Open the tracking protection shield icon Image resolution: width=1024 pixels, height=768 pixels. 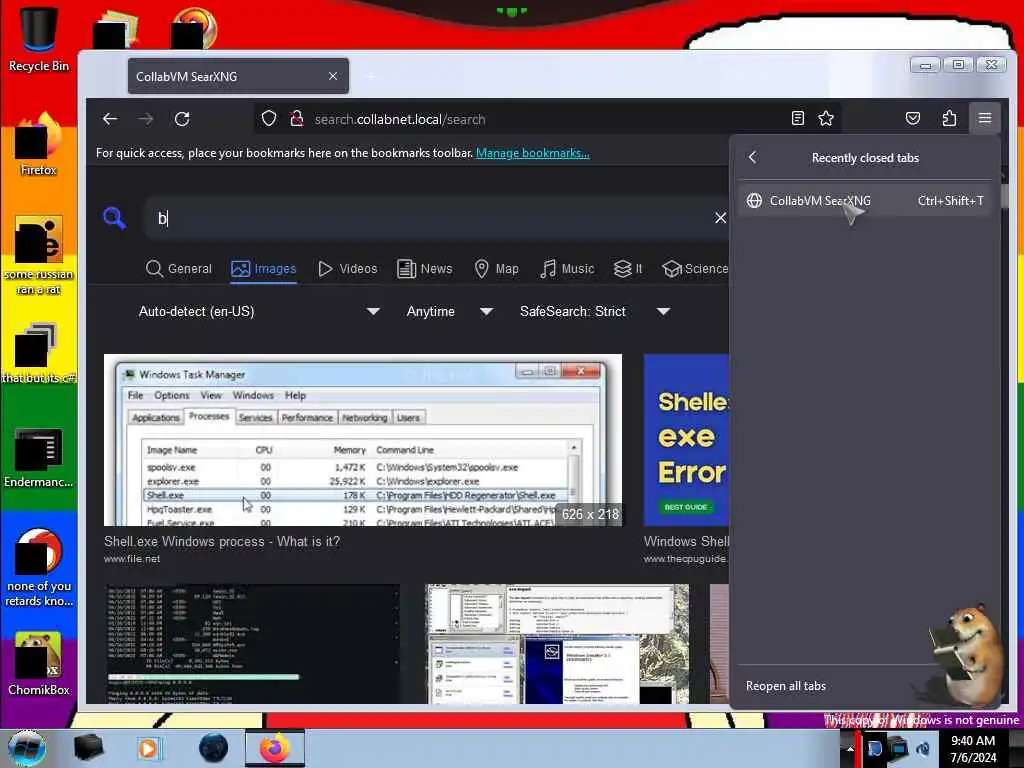269,119
